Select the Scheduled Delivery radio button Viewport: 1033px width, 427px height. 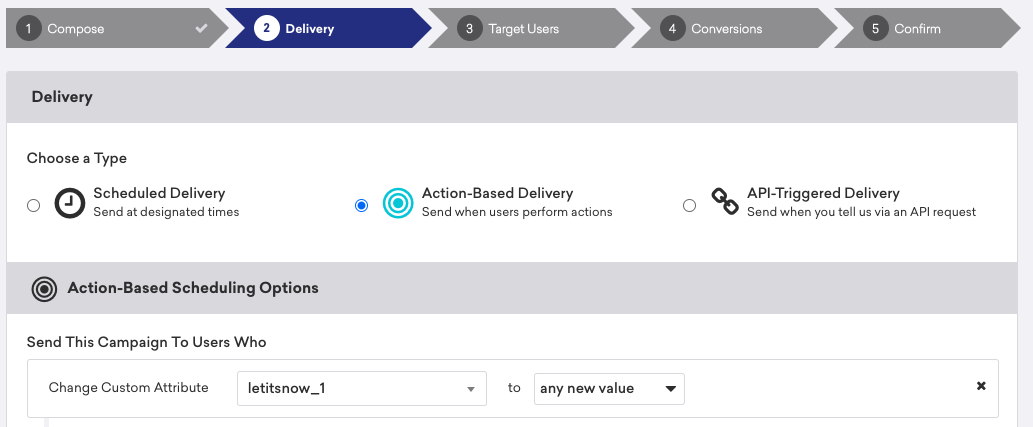[x=34, y=205]
